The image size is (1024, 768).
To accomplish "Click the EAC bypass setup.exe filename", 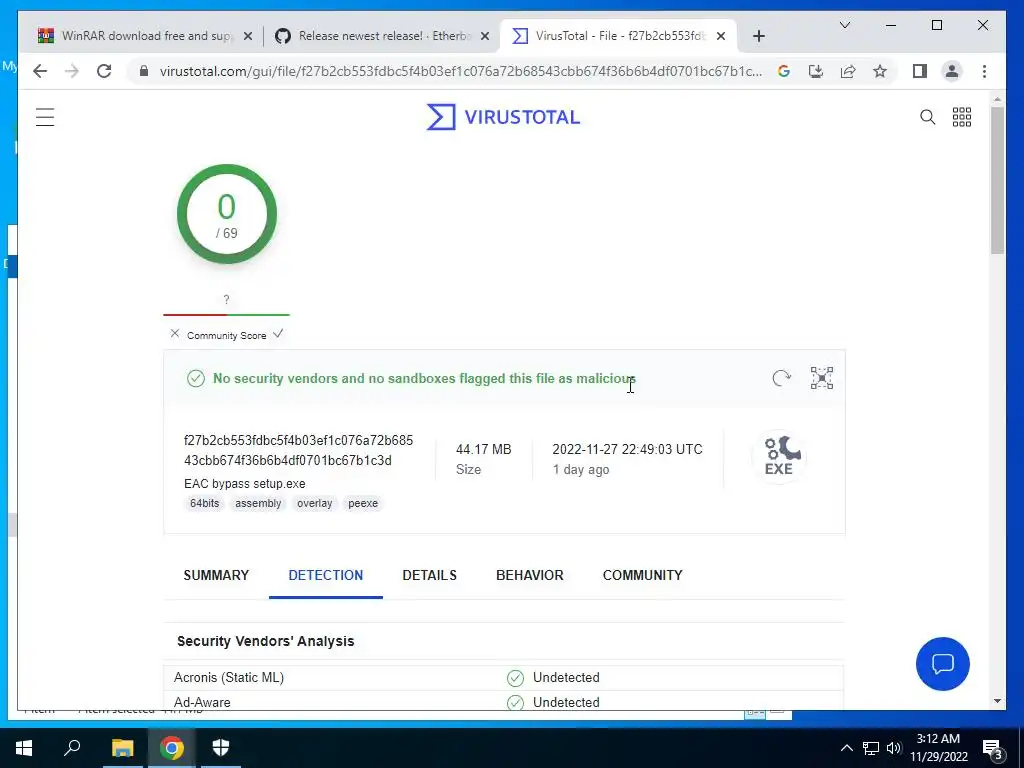I will pyautogui.click(x=245, y=484).
